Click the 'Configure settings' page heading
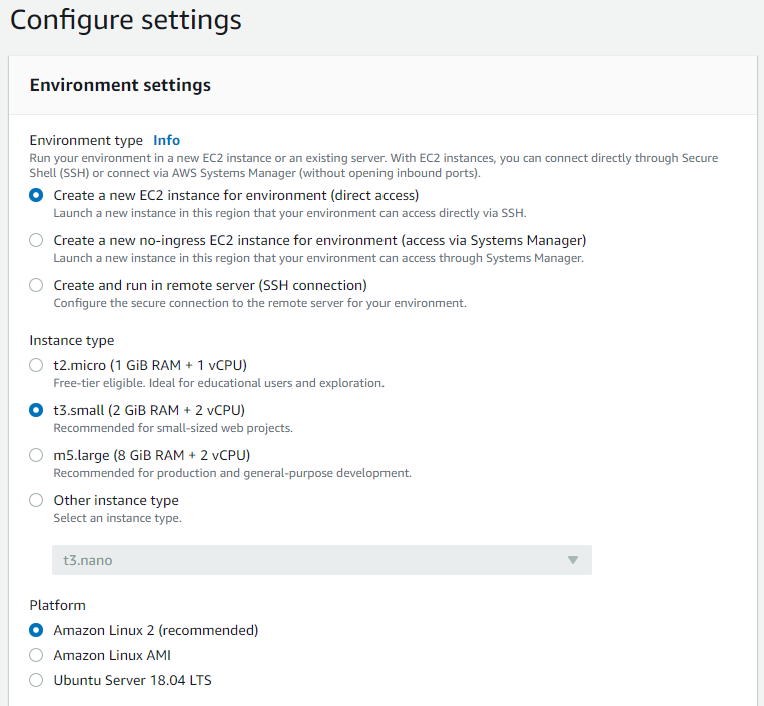This screenshot has width=764, height=706. click(x=126, y=20)
